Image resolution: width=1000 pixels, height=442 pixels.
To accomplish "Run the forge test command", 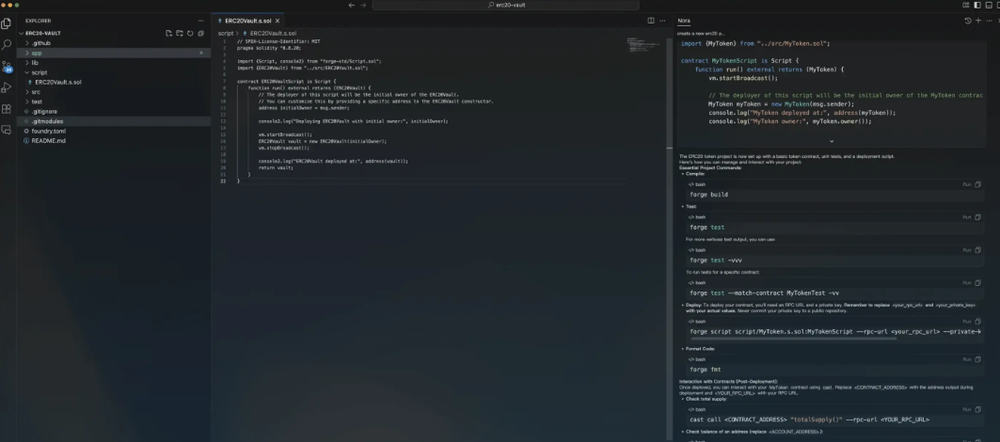I will 966,217.
